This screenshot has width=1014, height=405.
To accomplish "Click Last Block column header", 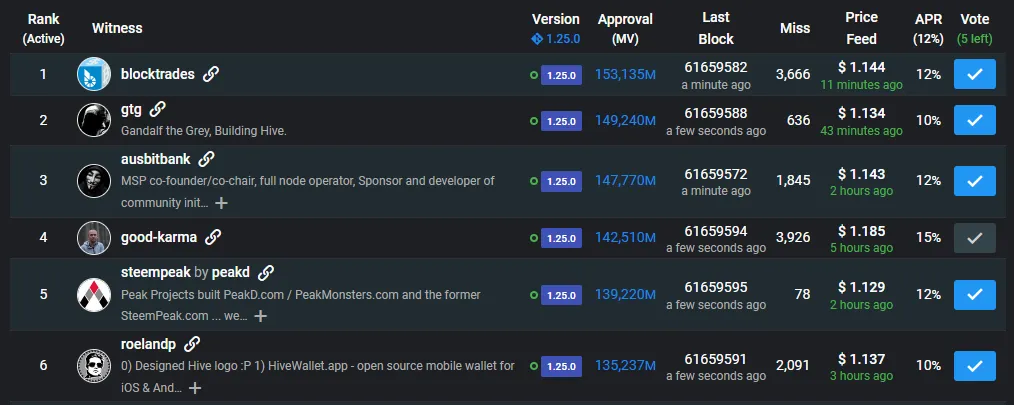I will [x=716, y=28].
